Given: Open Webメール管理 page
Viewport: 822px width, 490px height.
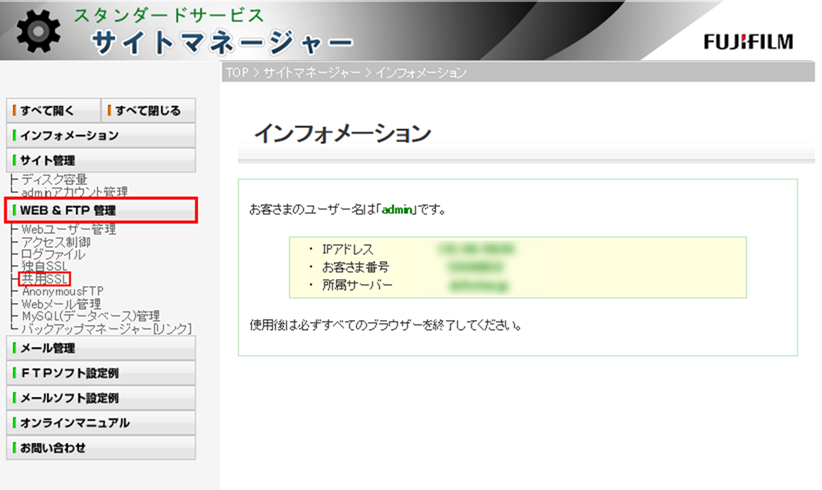Looking at the screenshot, I should point(61,303).
